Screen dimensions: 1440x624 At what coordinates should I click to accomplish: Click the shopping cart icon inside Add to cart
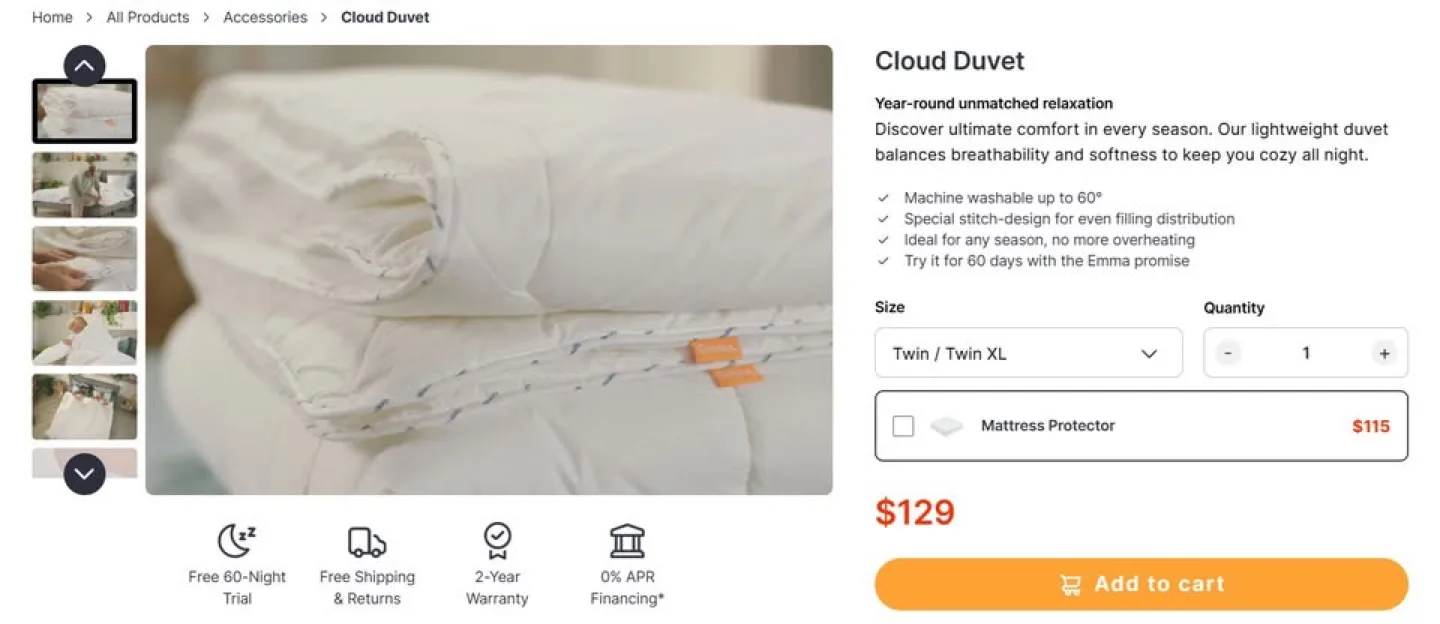1071,584
